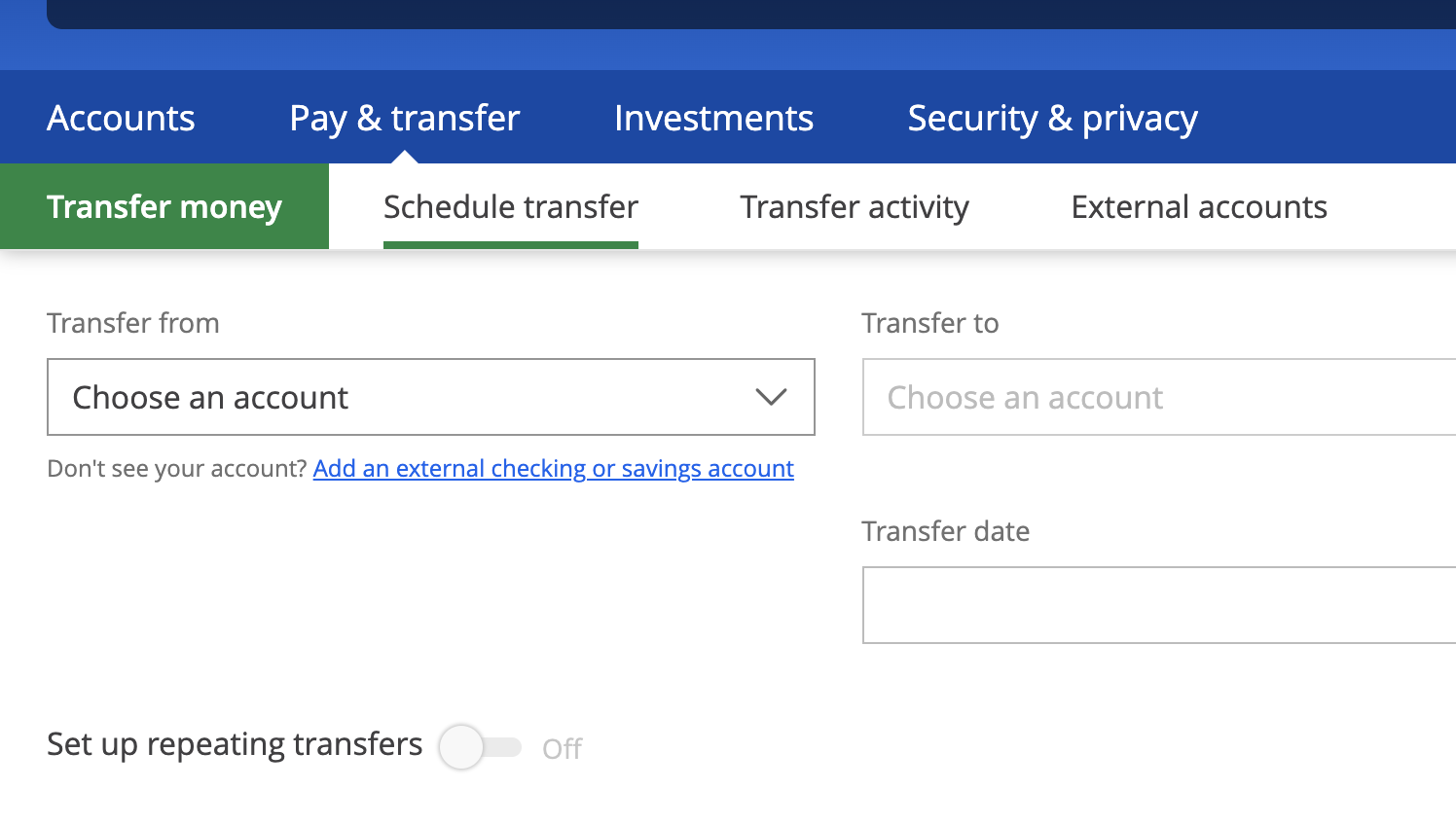Click the 'Set up repeating transfers' label
This screenshot has height=825, width=1456.
click(235, 744)
